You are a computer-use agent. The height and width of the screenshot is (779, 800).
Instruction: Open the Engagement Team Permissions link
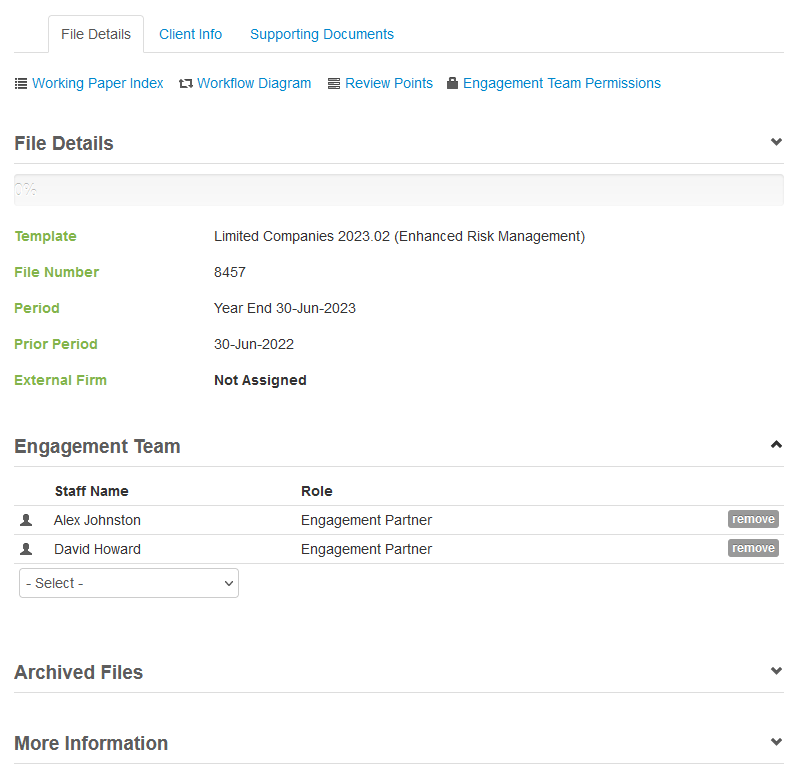[x=561, y=84]
